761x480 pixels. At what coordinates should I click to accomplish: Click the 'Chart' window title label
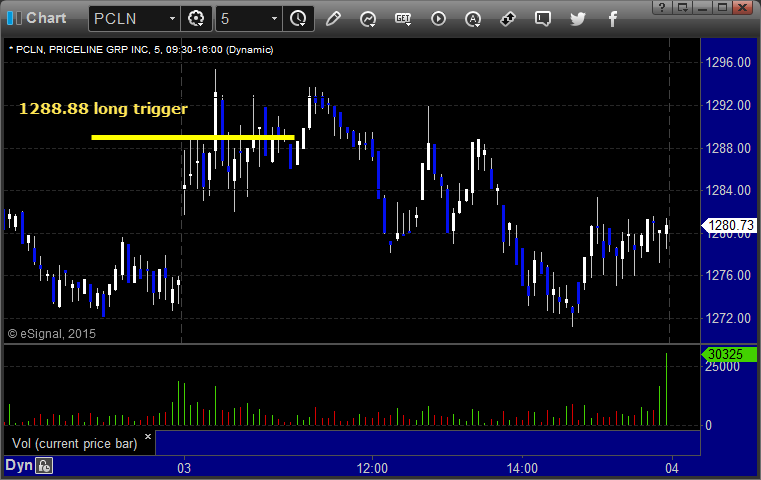[x=46, y=18]
